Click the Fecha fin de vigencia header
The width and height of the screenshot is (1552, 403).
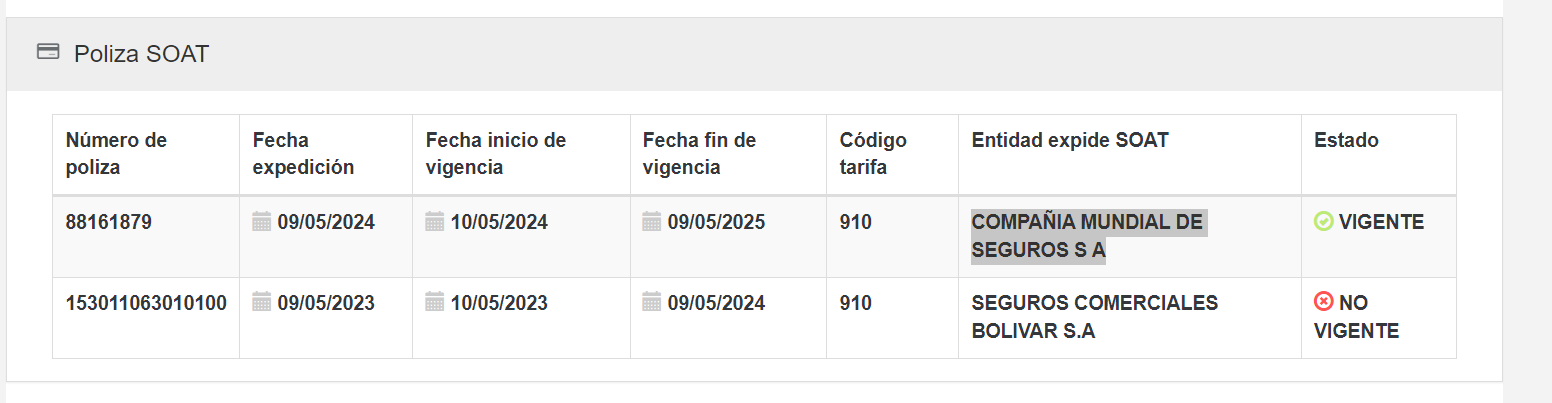click(x=699, y=154)
